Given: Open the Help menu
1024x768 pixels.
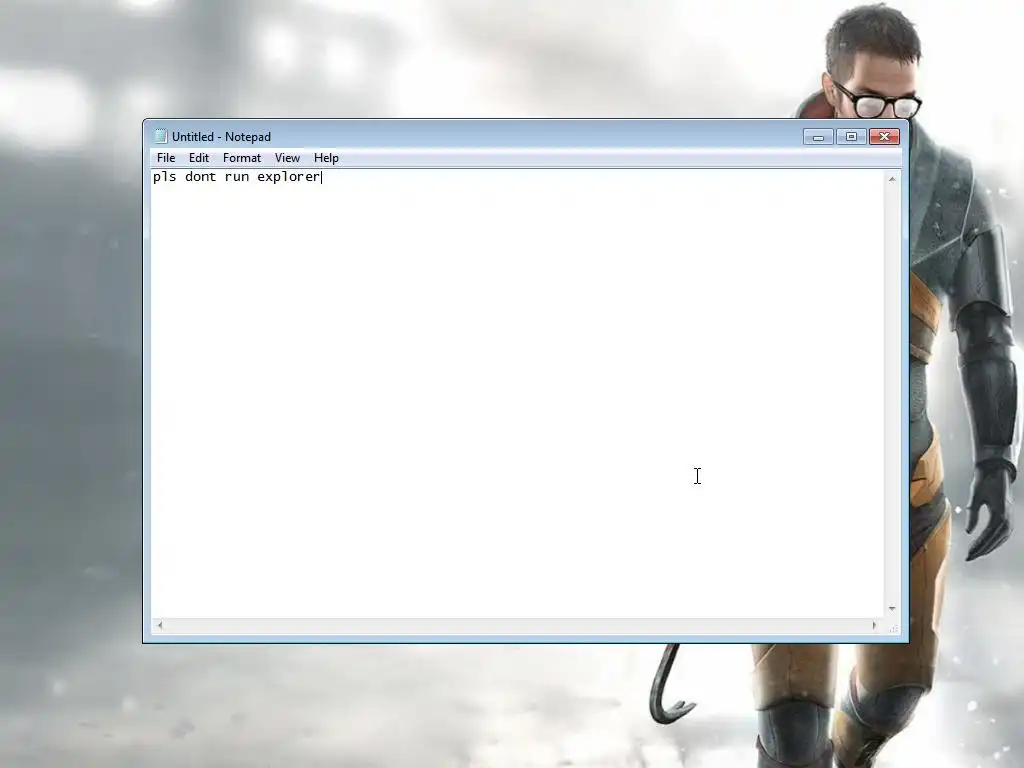Looking at the screenshot, I should (x=326, y=158).
